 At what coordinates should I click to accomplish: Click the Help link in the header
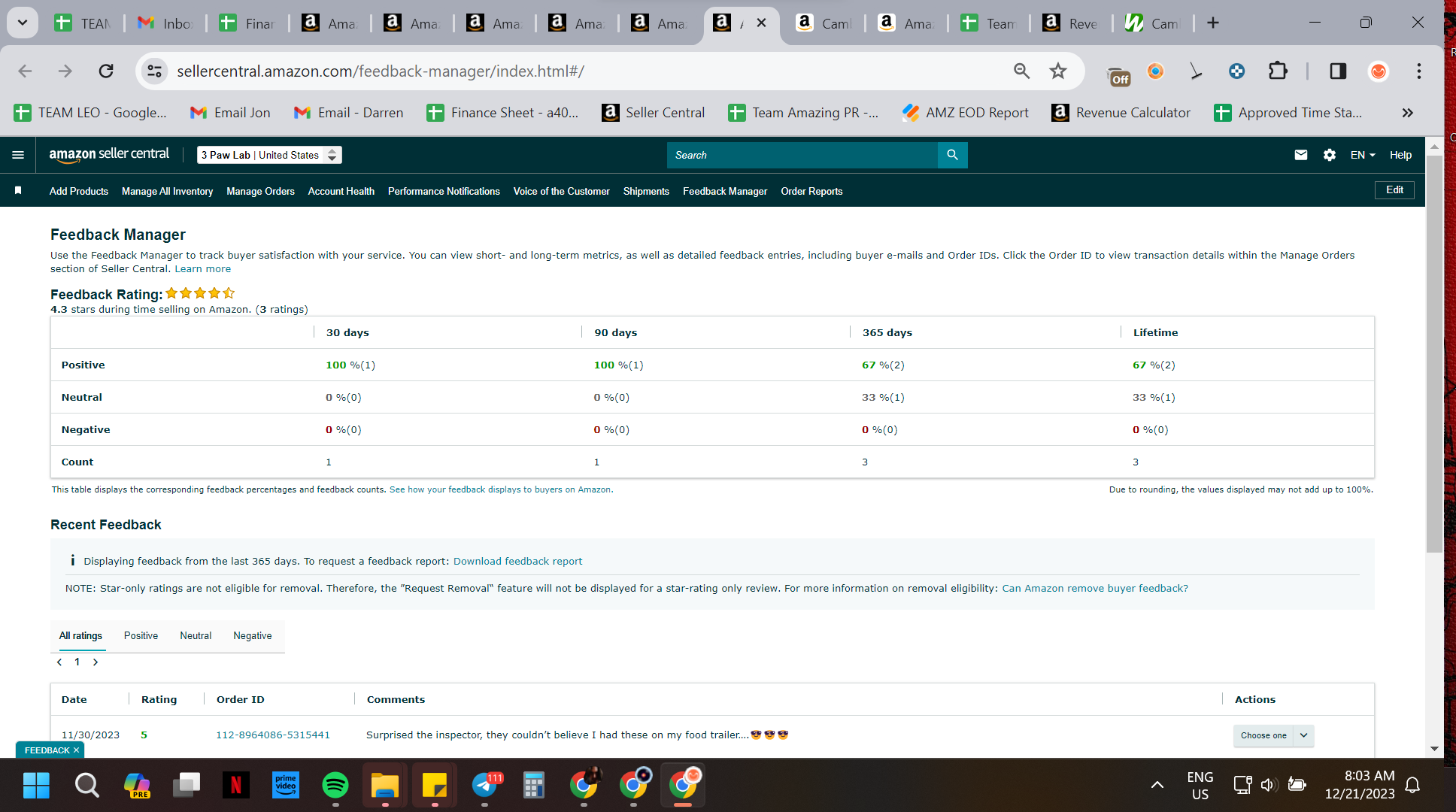pyautogui.click(x=1400, y=155)
